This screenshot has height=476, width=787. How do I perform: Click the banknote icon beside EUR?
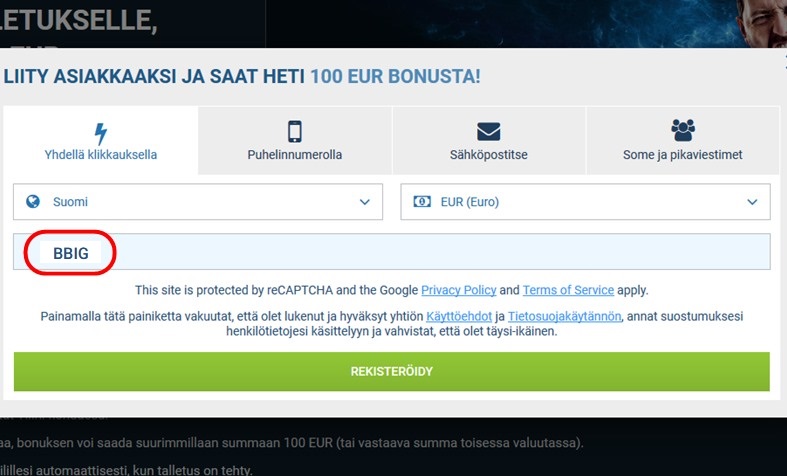tap(421, 202)
